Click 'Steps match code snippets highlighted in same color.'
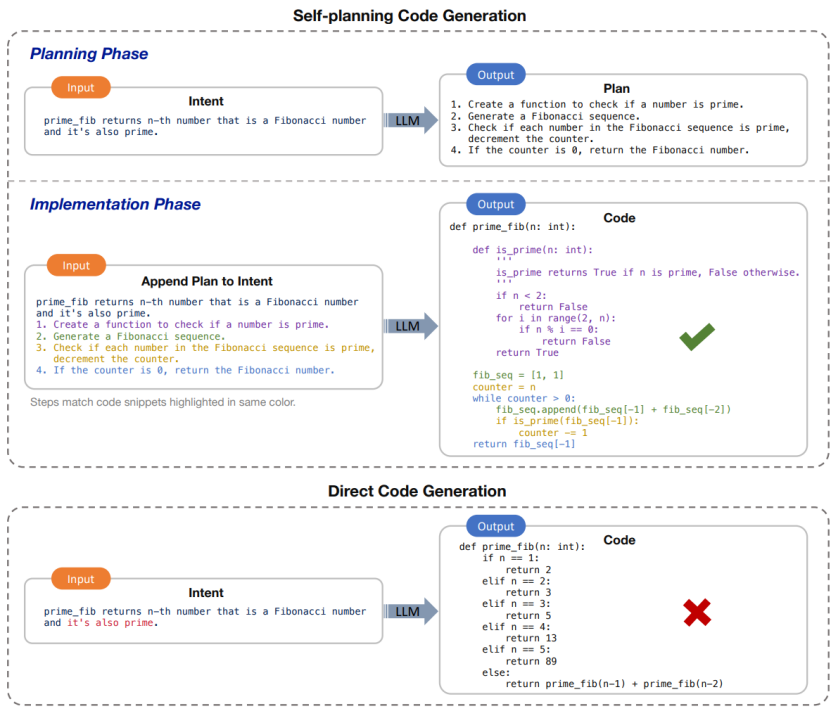The width and height of the screenshot is (831, 711). 163,402
